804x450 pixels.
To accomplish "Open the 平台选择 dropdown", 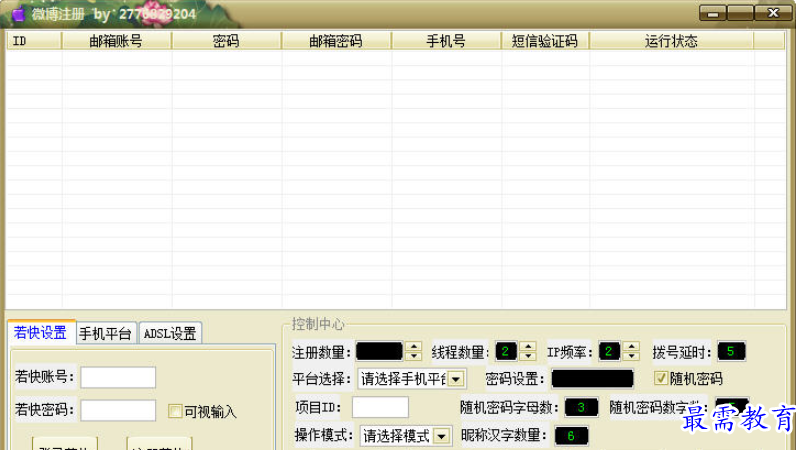I will pos(456,379).
